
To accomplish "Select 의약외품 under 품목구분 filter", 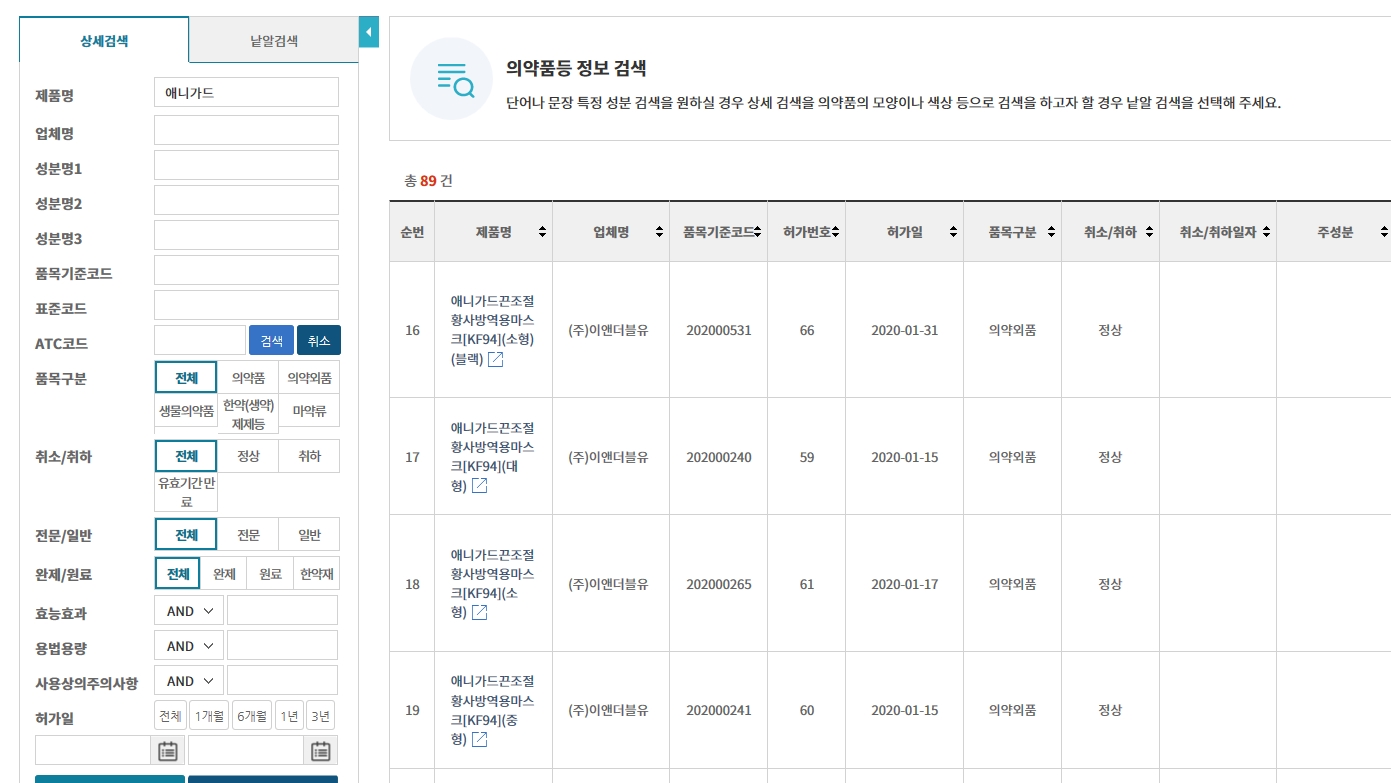I will coord(309,378).
